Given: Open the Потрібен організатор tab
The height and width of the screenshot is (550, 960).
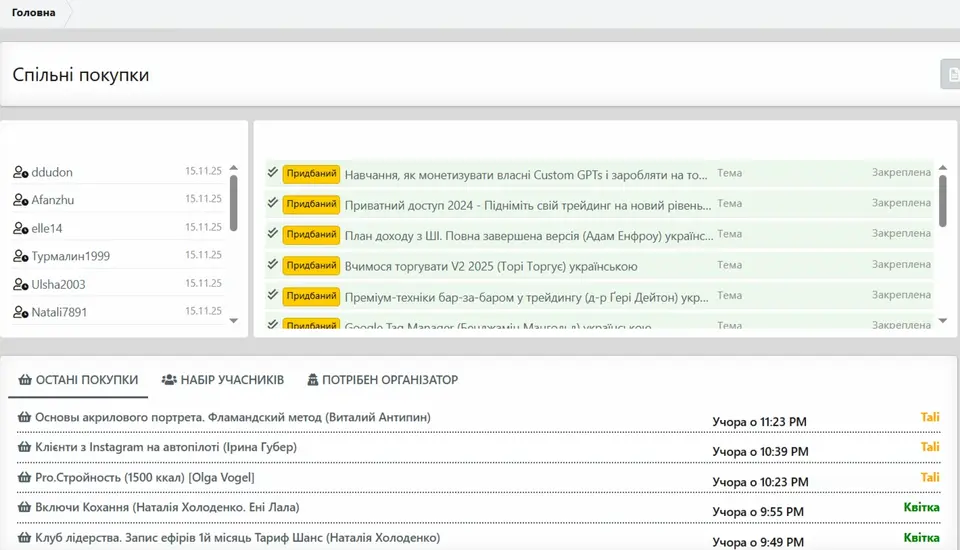Looking at the screenshot, I should (382, 380).
